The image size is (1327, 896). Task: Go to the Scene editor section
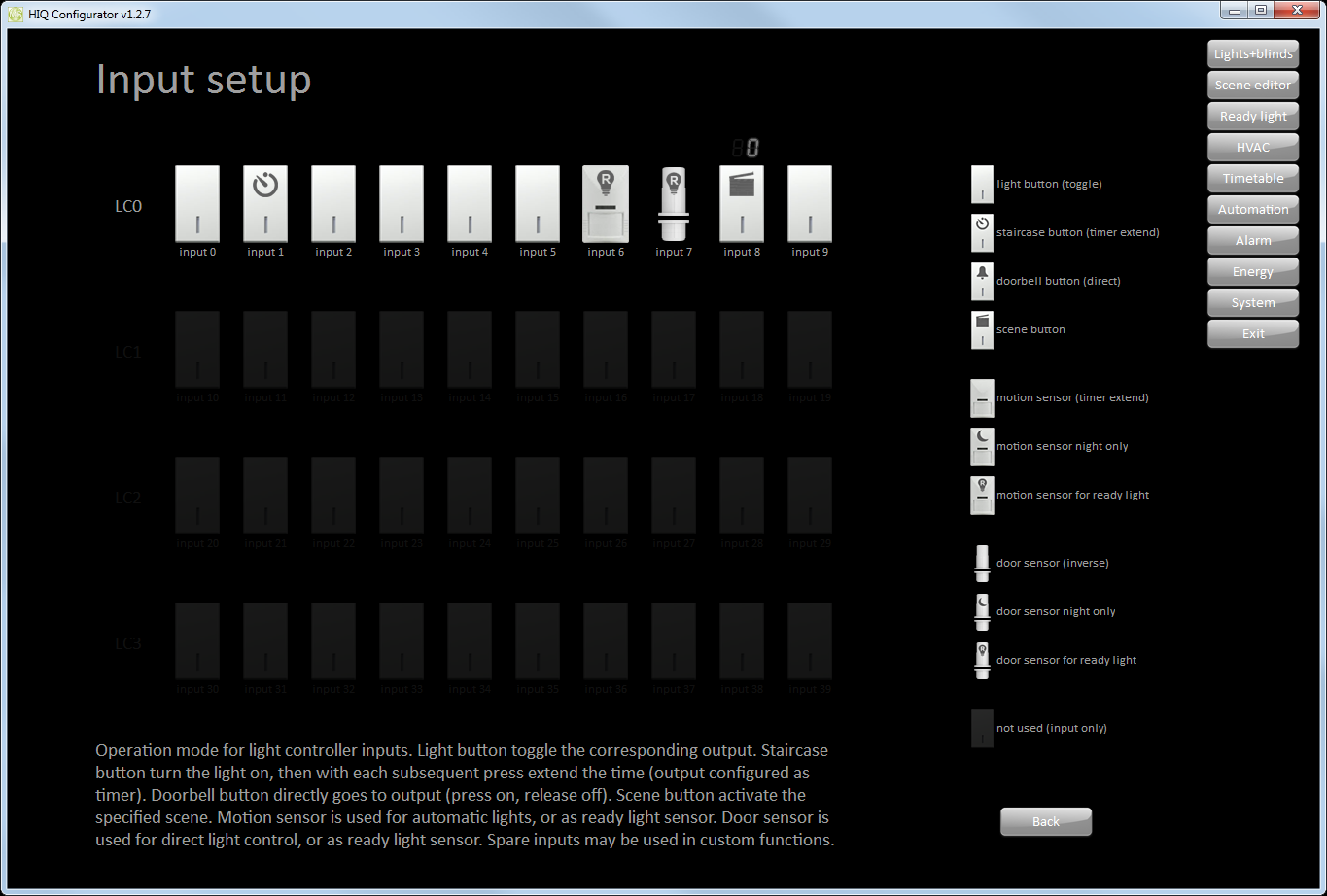click(x=1253, y=86)
